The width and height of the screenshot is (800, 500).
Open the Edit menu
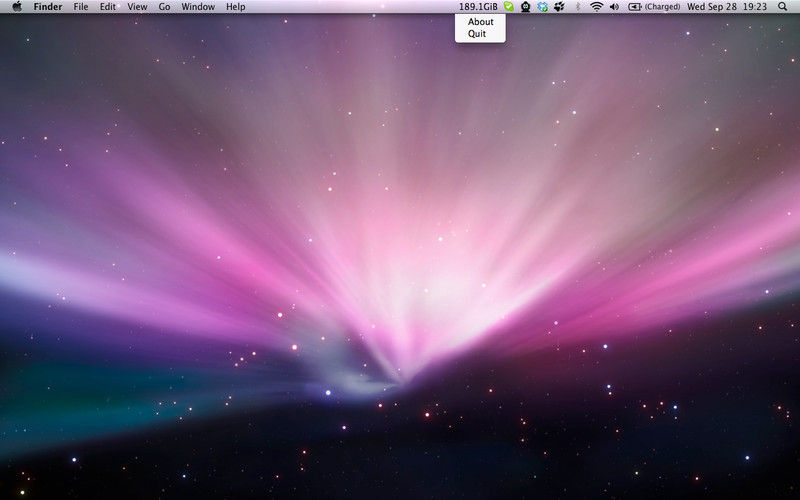pyautogui.click(x=107, y=7)
